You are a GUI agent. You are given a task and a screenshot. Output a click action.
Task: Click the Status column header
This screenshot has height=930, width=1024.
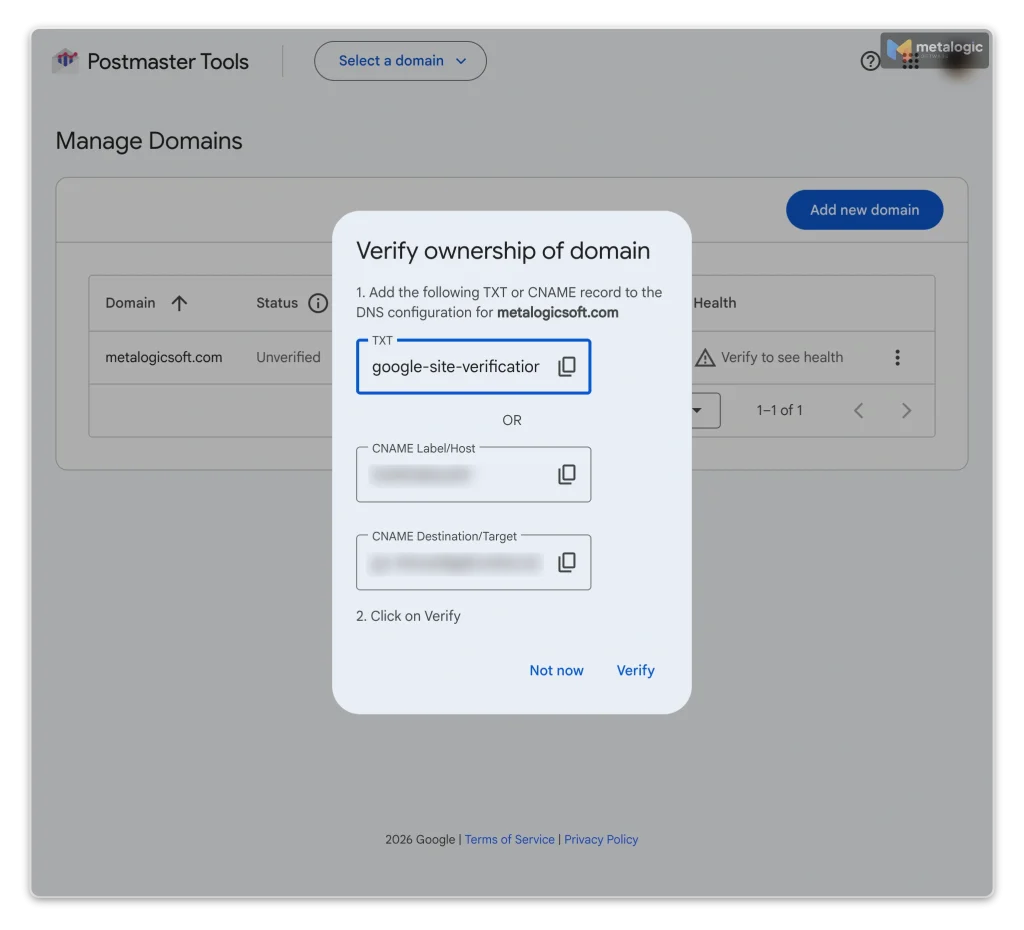pos(277,303)
